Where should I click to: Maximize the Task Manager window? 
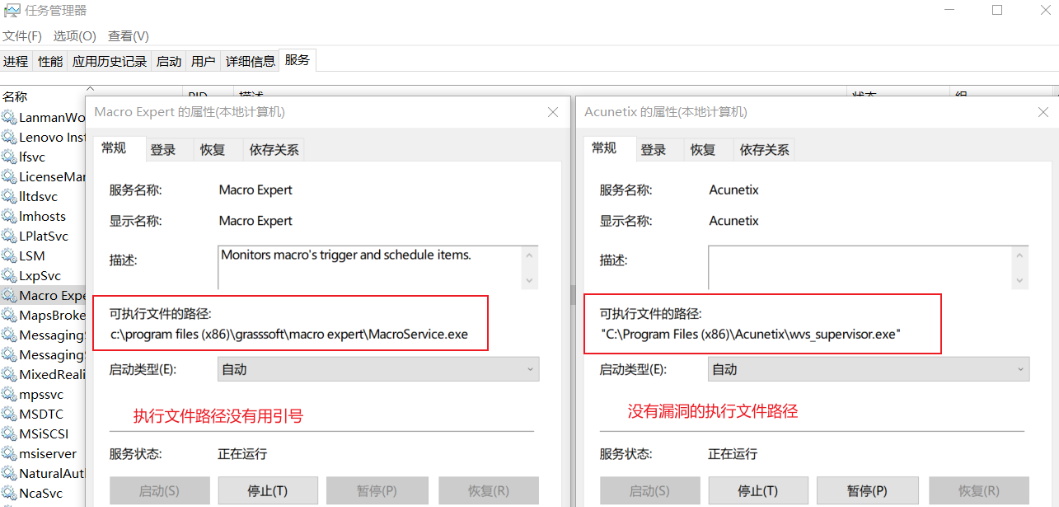pyautogui.click(x=997, y=10)
